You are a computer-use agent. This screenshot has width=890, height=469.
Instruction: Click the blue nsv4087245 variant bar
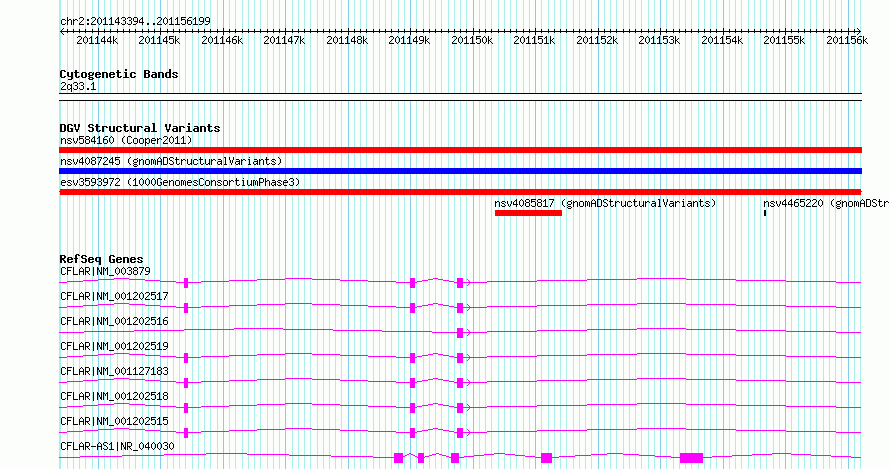click(x=460, y=171)
